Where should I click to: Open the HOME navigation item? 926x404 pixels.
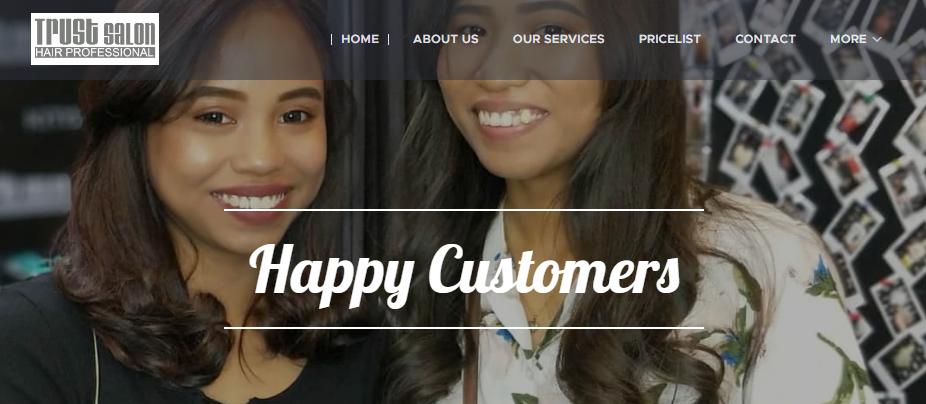click(360, 40)
